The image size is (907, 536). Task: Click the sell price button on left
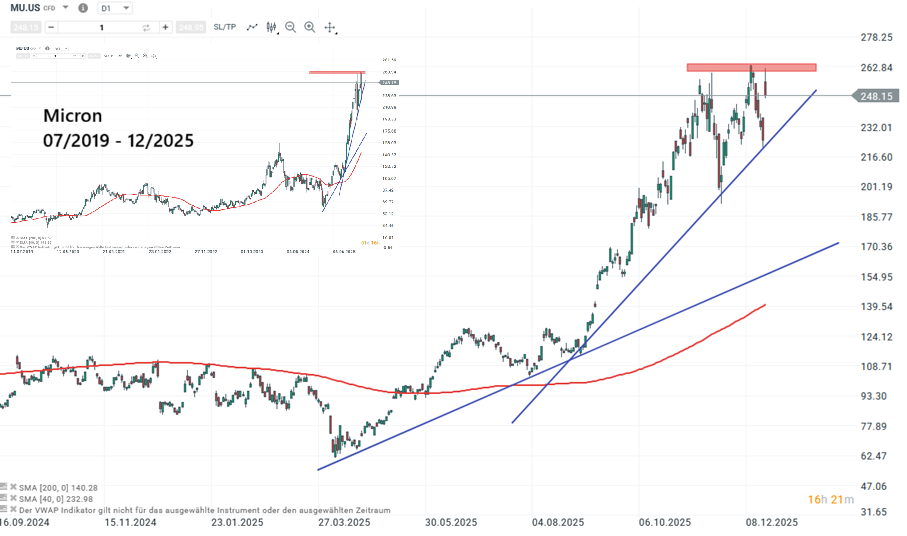[x=26, y=27]
